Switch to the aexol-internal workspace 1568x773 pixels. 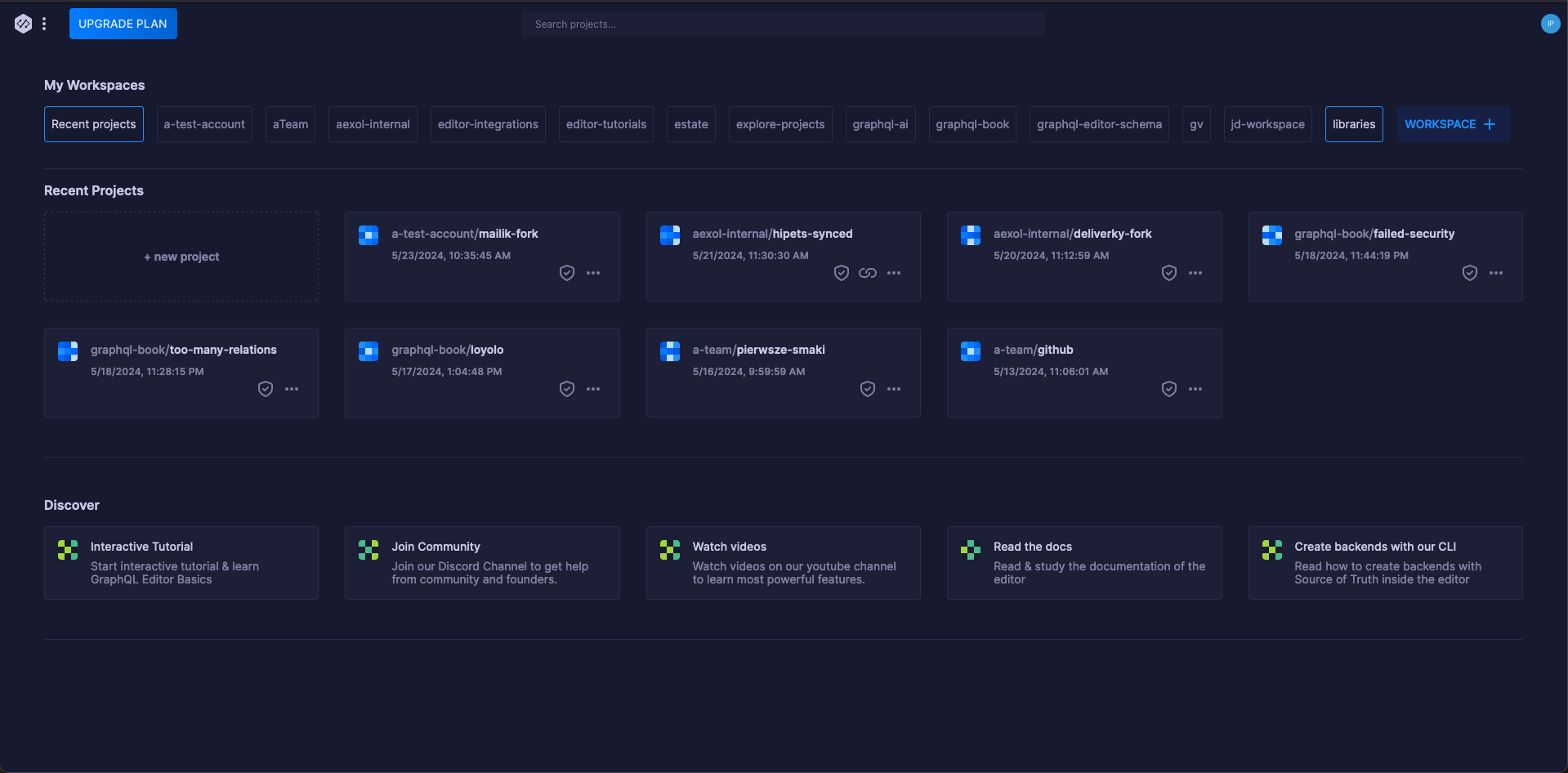[373, 124]
